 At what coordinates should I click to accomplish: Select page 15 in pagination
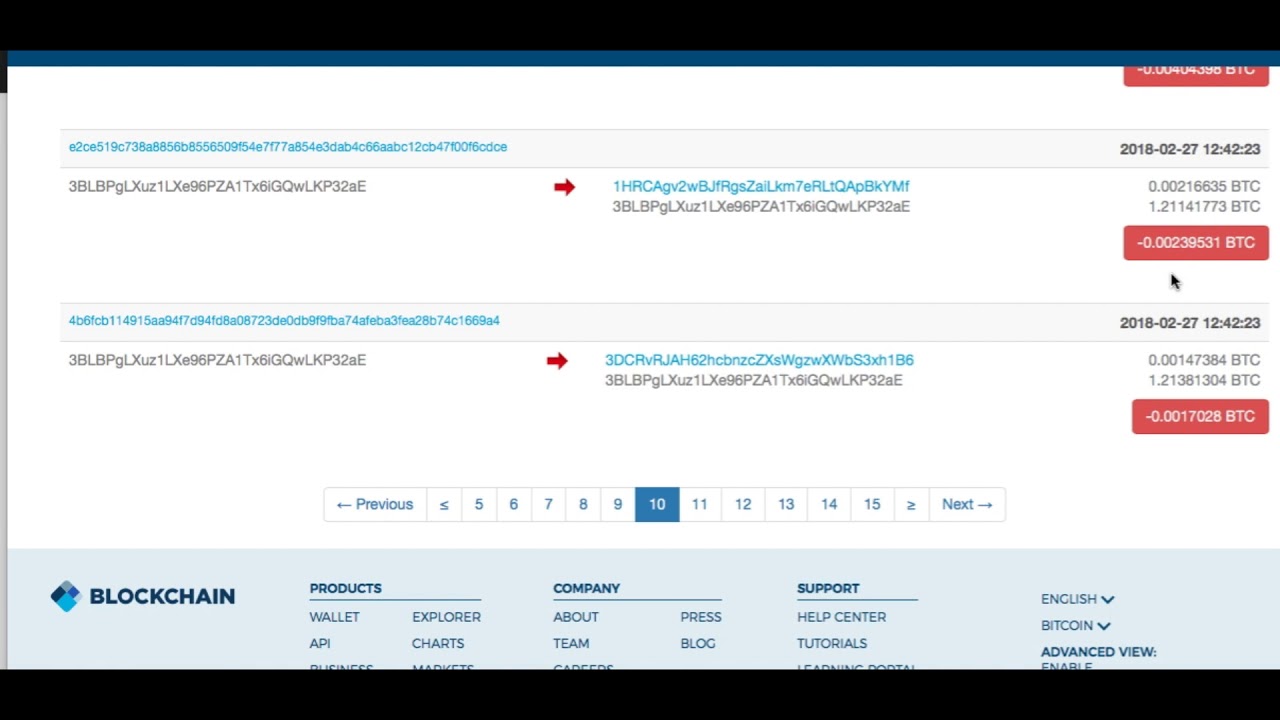872,505
